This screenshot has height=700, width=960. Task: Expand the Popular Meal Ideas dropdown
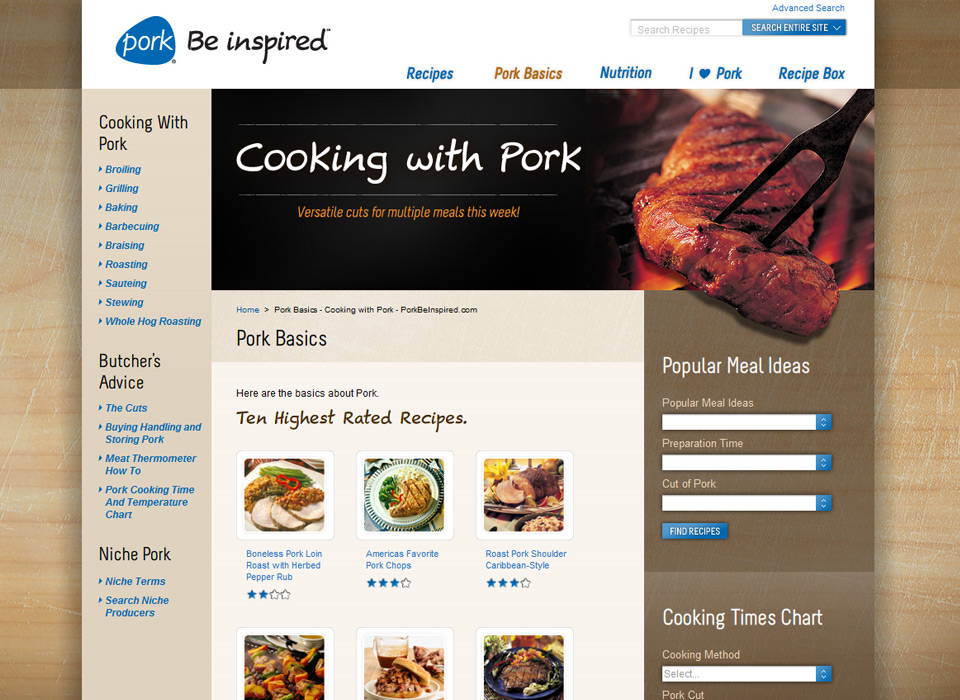[746, 422]
